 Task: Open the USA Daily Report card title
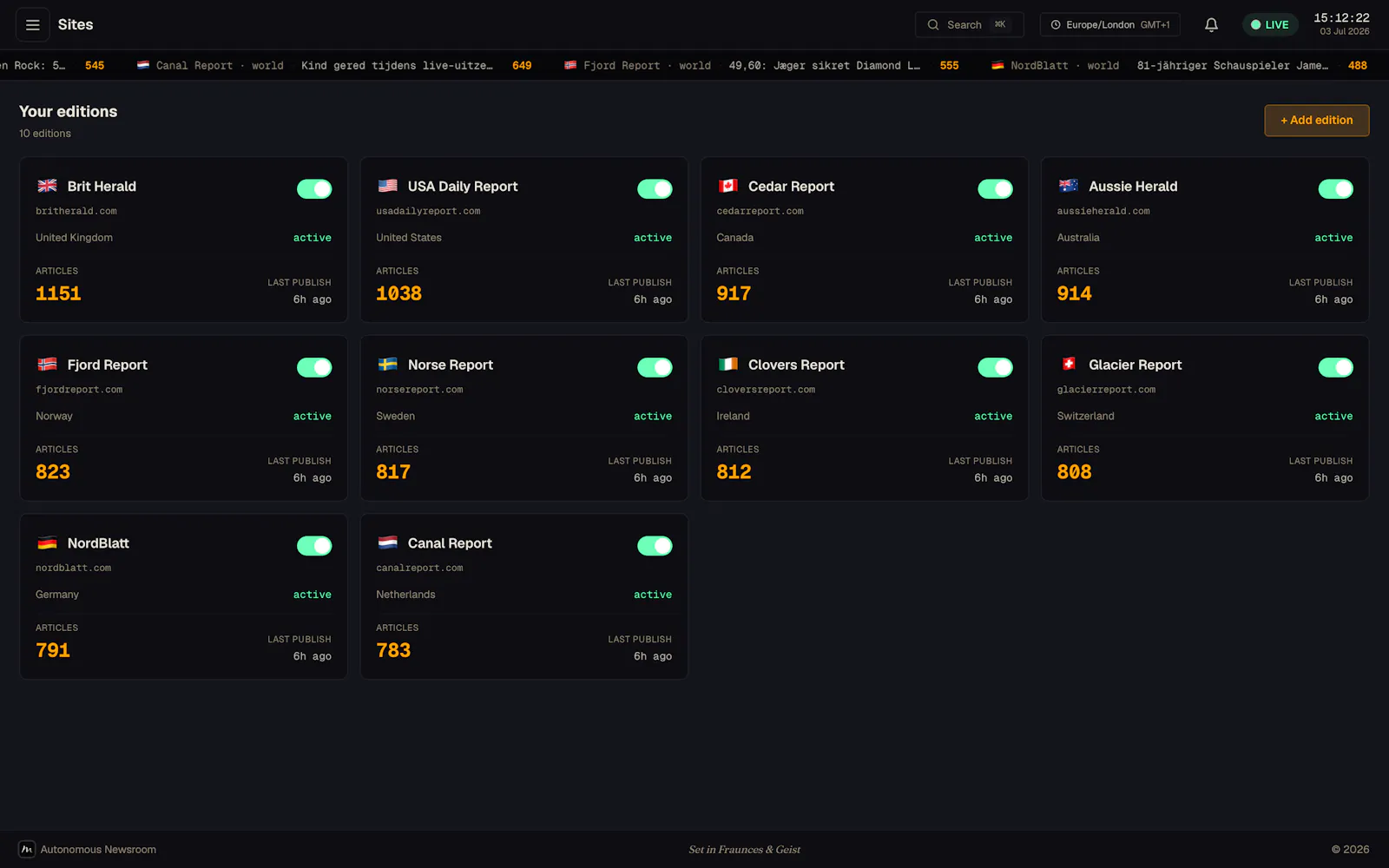point(463,187)
